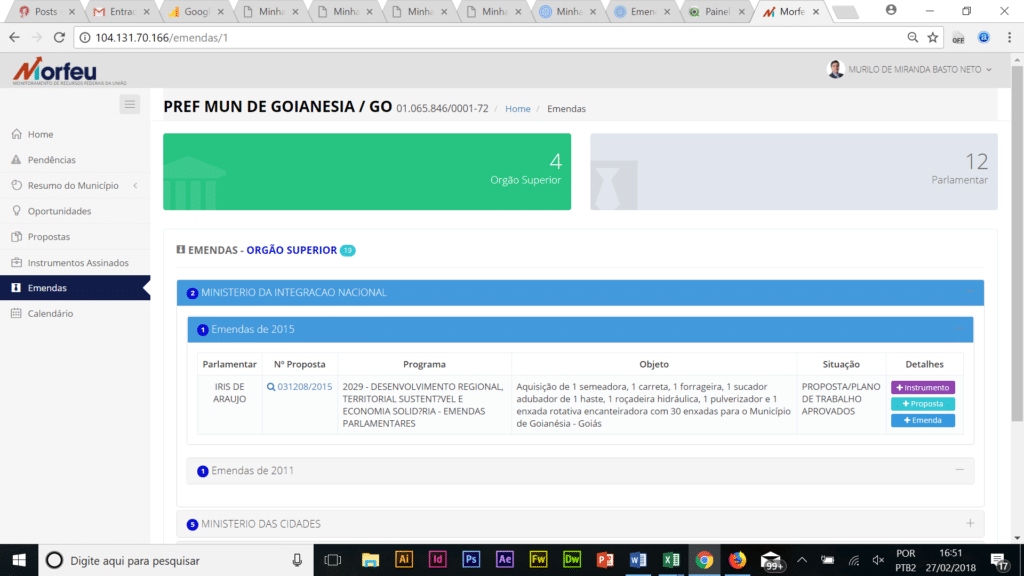Screen dimensions: 1024x576
Task: Click the Calendário sidebar icon
Action: click(x=16, y=314)
